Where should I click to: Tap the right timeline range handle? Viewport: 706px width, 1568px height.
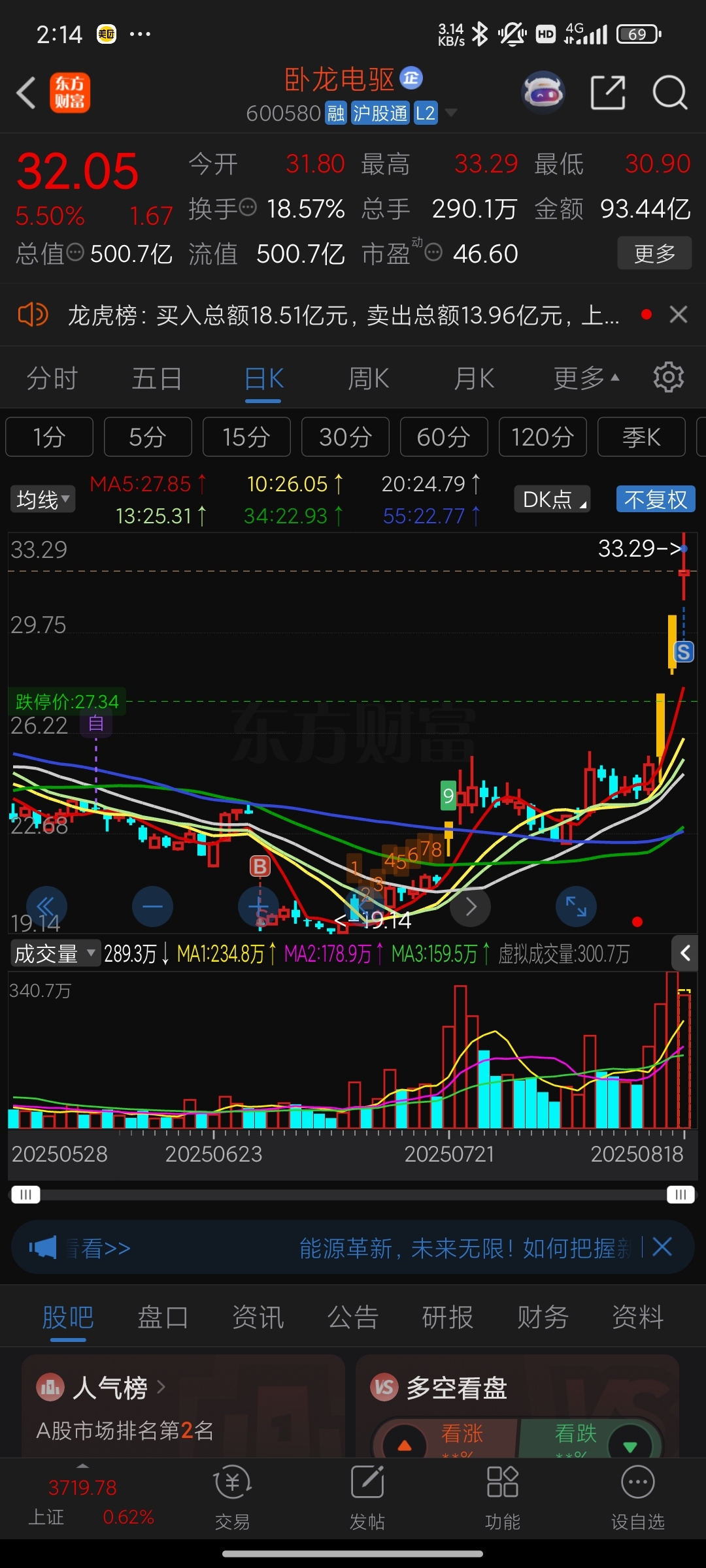click(x=681, y=1194)
